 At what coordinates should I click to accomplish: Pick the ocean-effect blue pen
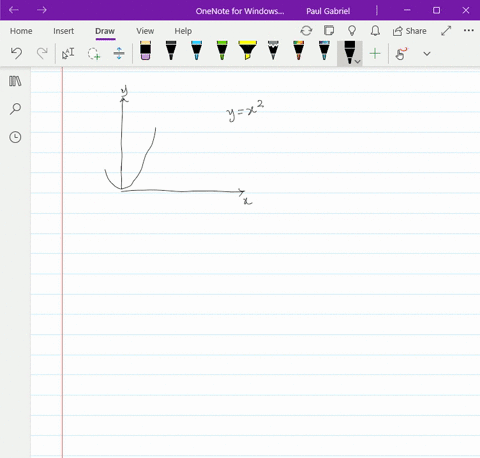(324, 51)
